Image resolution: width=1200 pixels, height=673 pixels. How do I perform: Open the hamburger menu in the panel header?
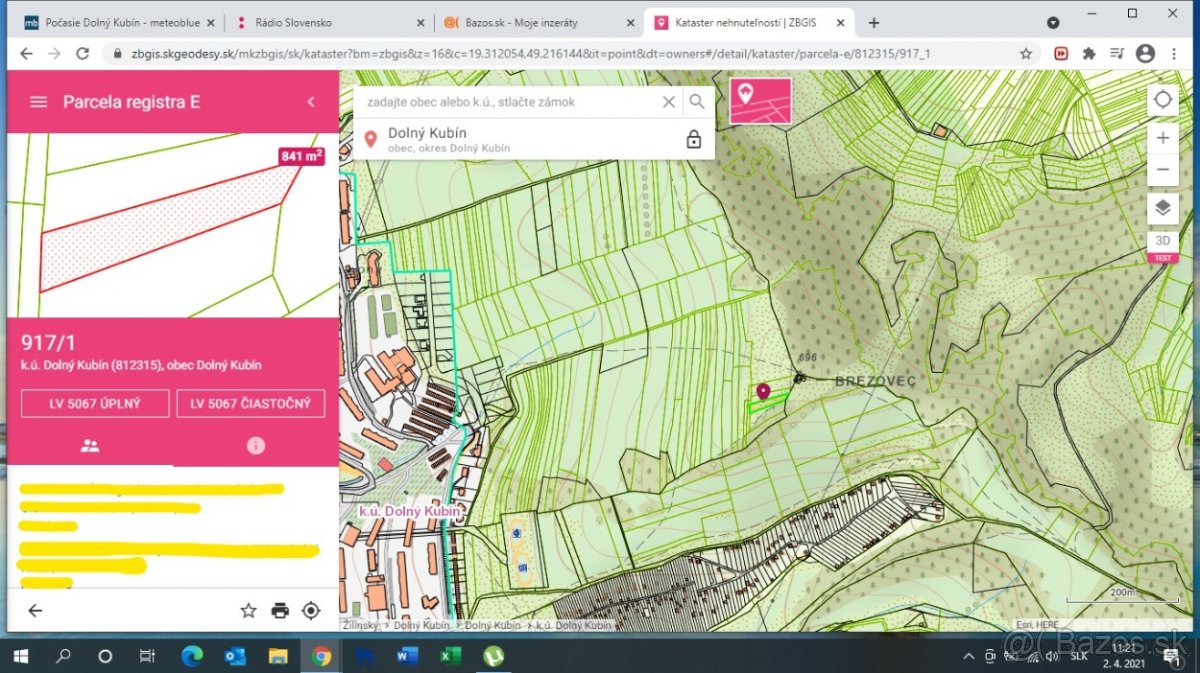point(39,102)
